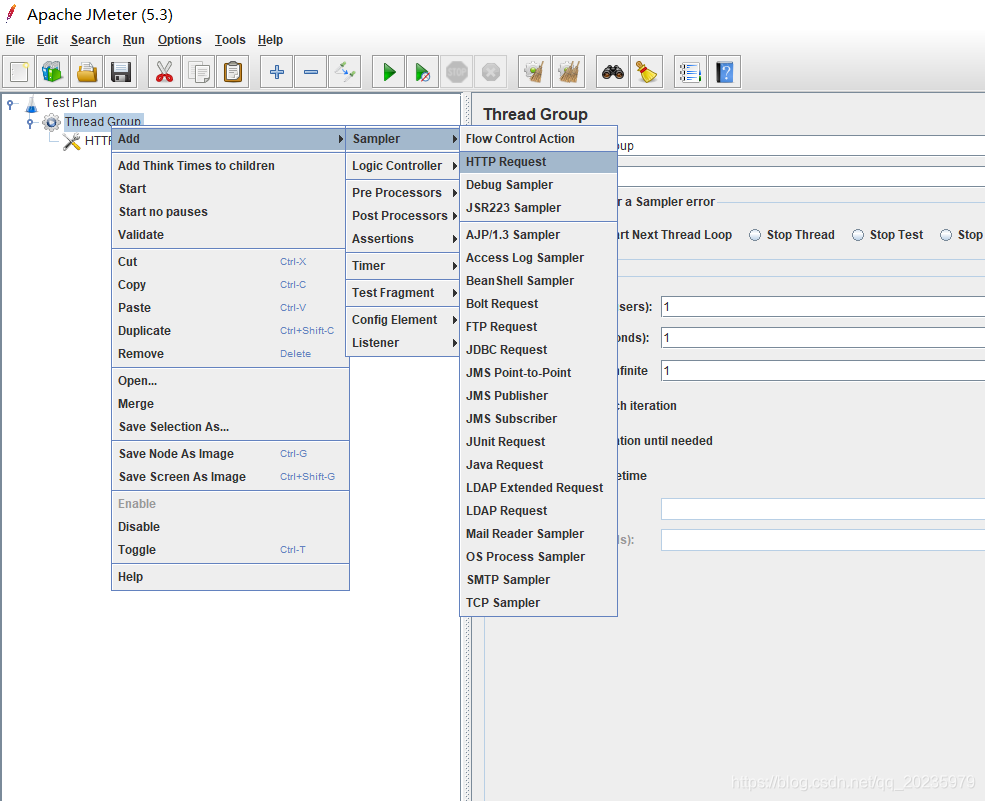This screenshot has height=801, width=985.
Task: Click Save Selection As... entry
Action: click(230, 427)
